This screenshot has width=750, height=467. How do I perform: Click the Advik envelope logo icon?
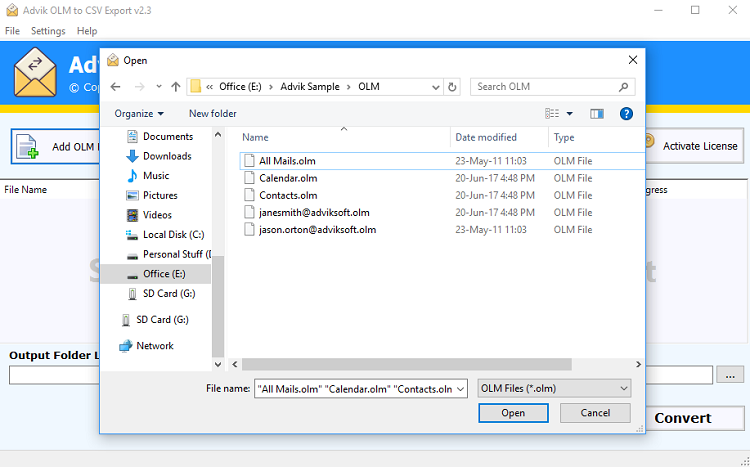(35, 72)
